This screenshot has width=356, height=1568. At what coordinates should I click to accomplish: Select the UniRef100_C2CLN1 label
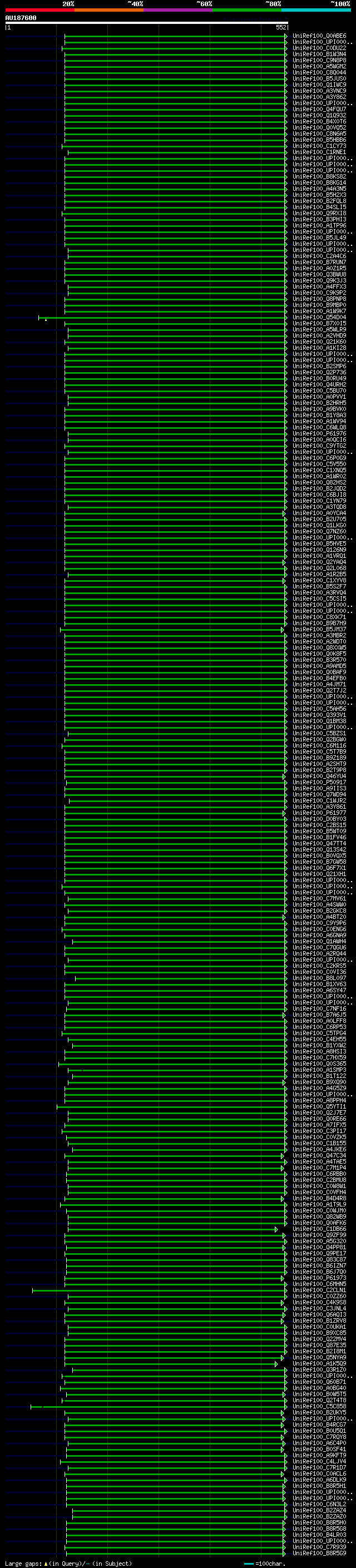[x=319, y=1290]
